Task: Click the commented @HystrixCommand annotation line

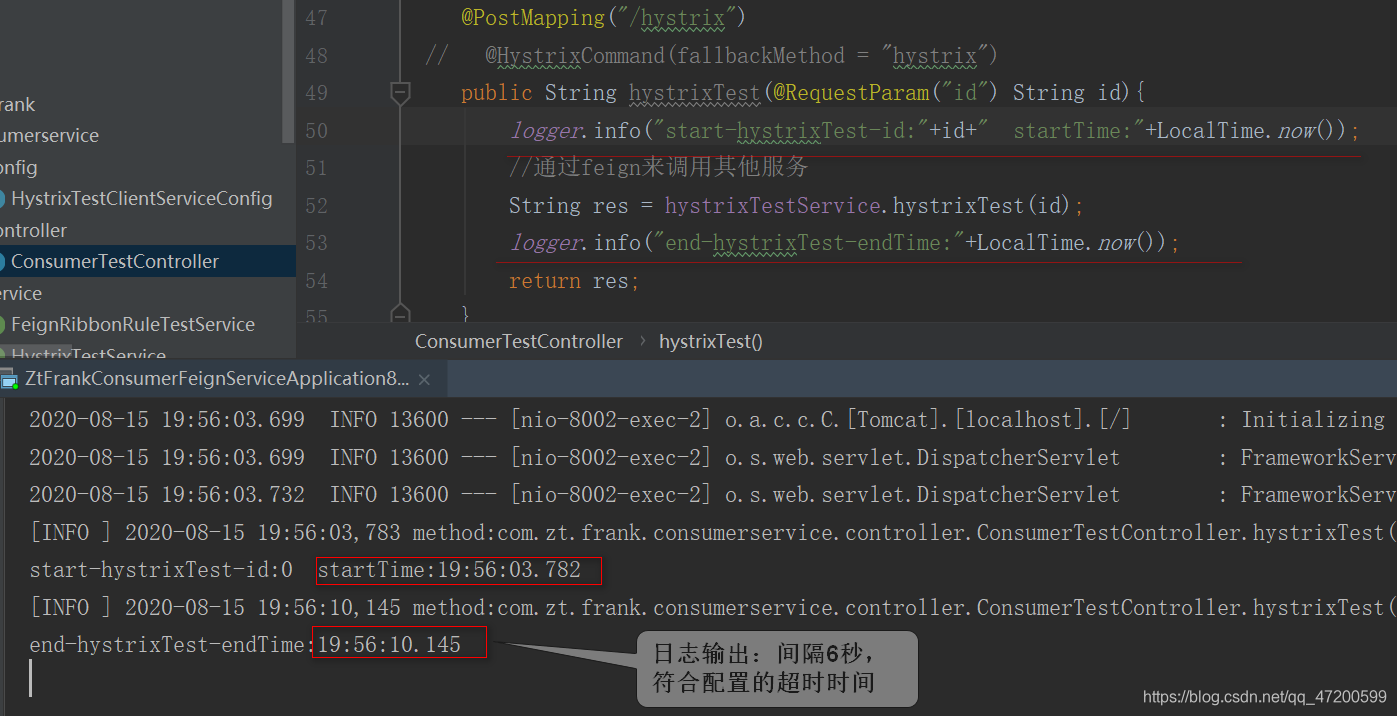Action: pos(712,56)
